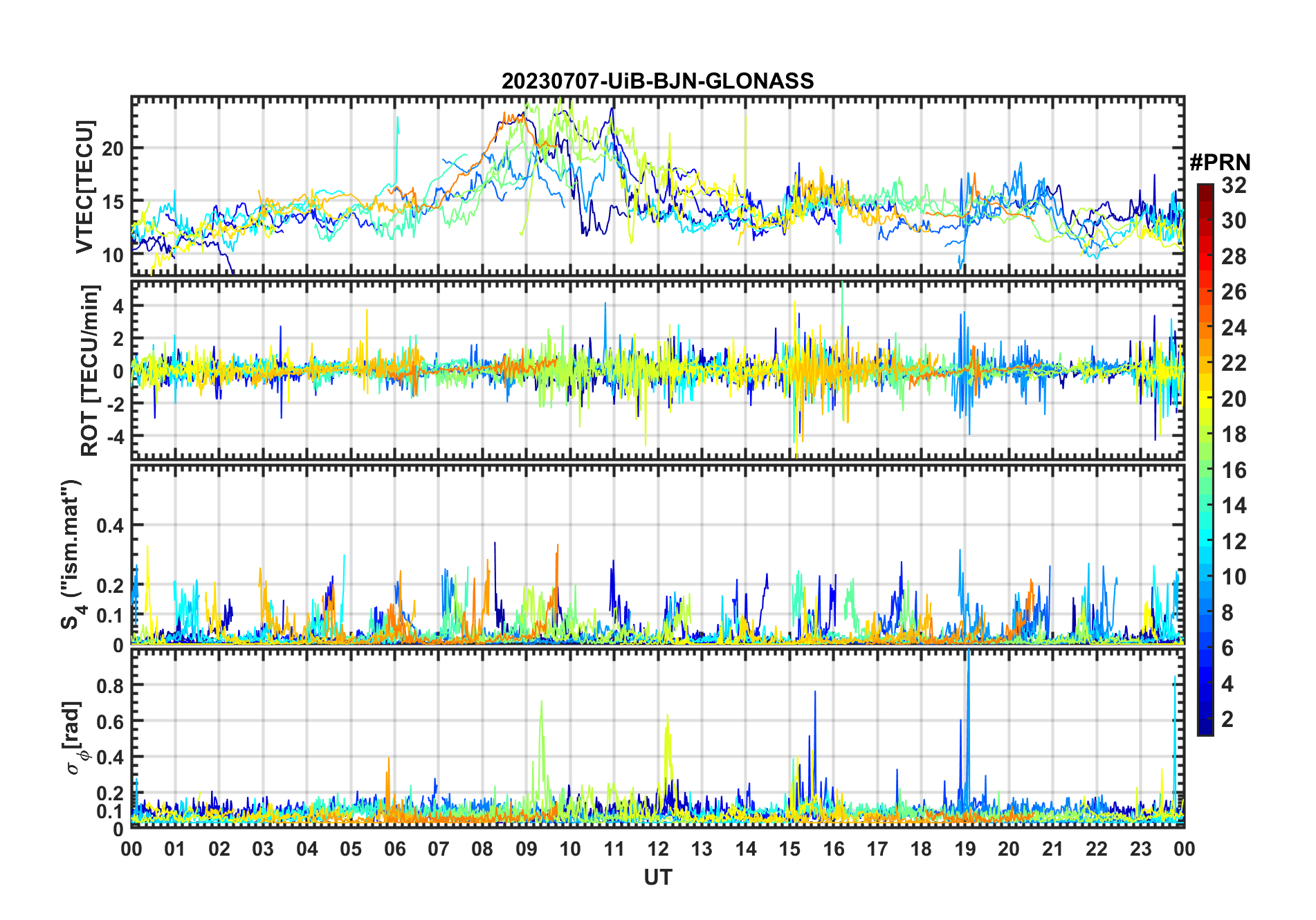Click colorbar tick label 10
The image size is (1316, 920).
1234,577
